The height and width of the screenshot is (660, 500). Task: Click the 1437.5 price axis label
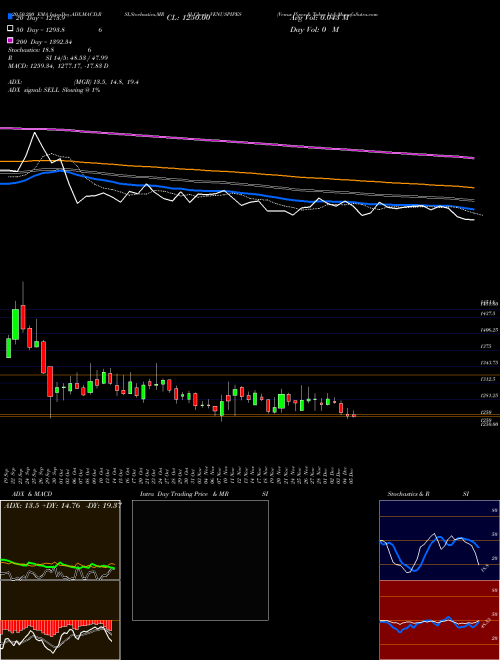coord(488,313)
